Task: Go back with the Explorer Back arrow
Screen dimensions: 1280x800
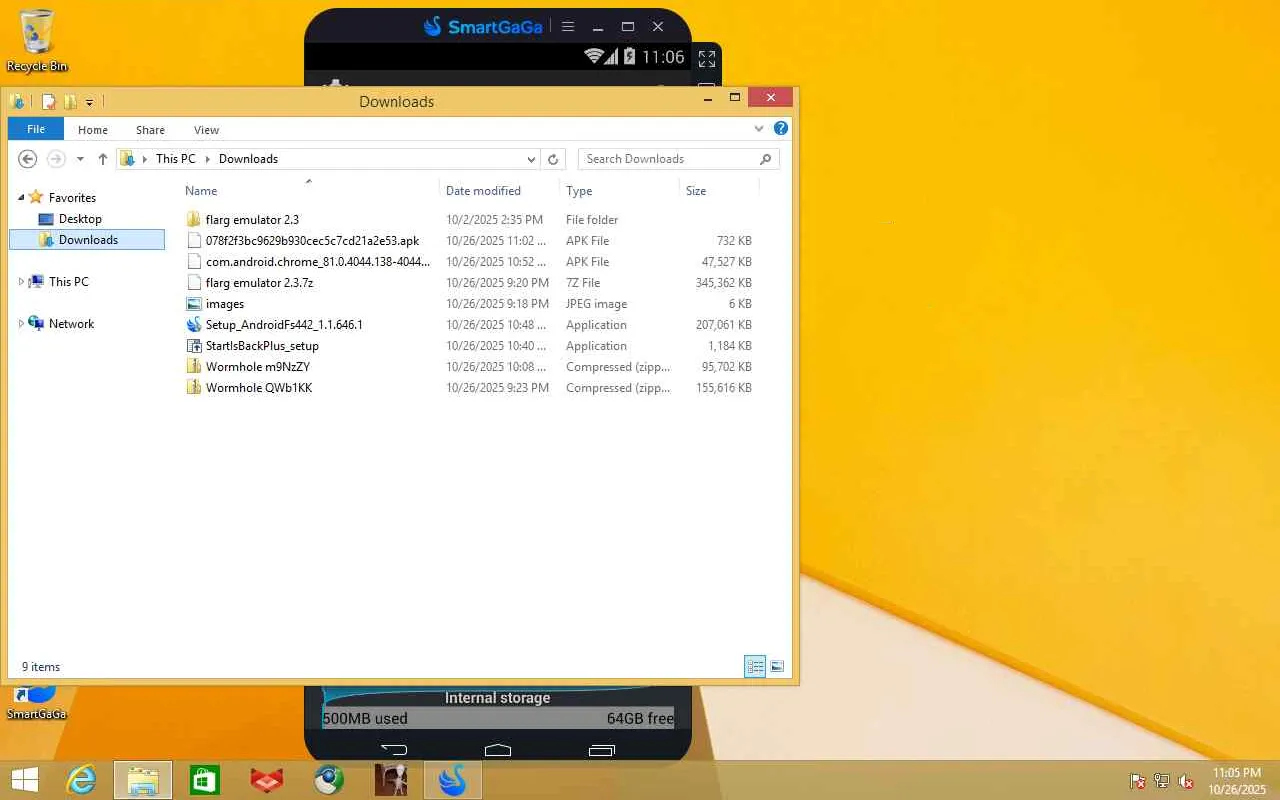Action: tap(28, 159)
